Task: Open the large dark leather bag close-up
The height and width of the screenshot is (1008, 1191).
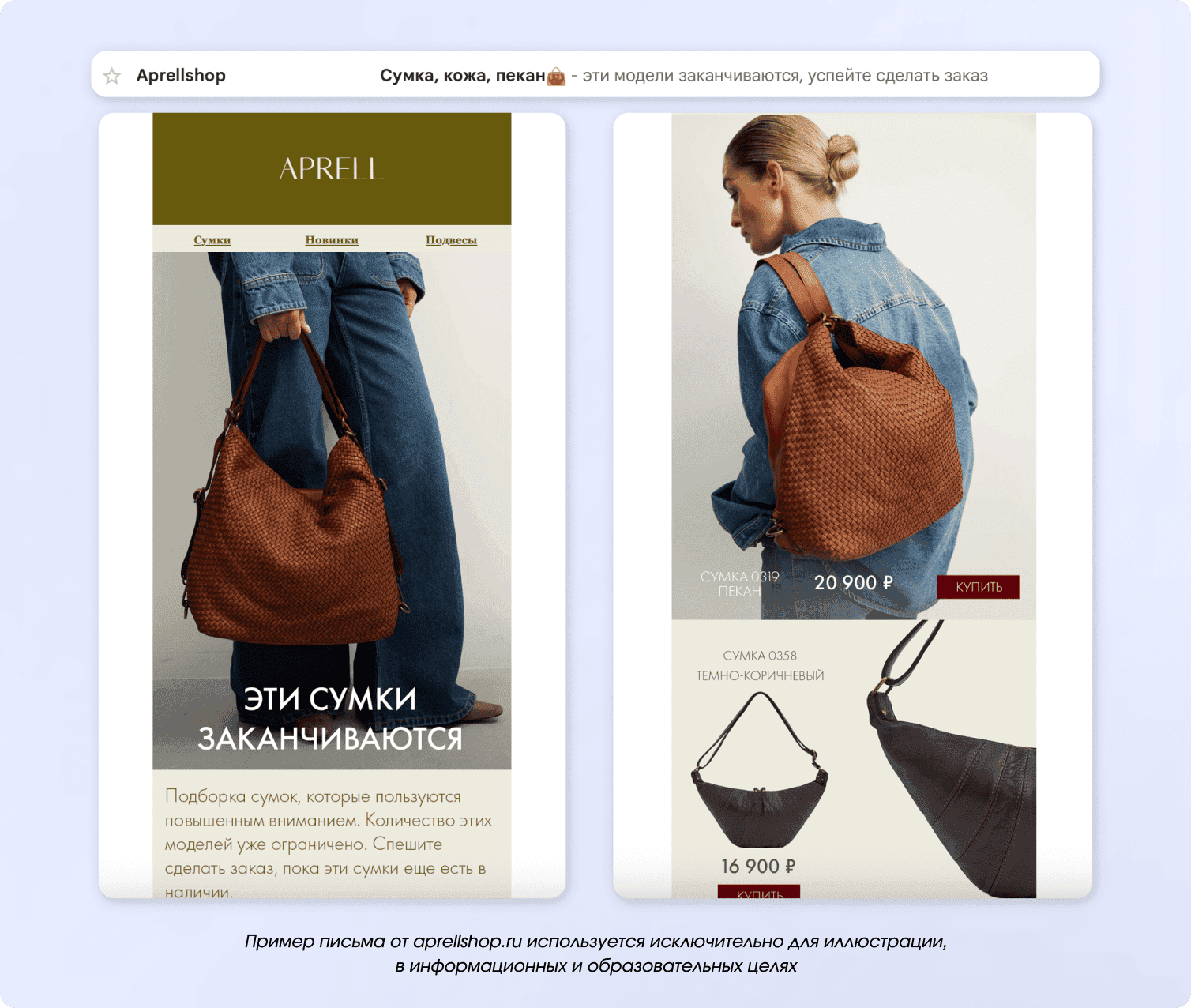Action: pos(950,758)
